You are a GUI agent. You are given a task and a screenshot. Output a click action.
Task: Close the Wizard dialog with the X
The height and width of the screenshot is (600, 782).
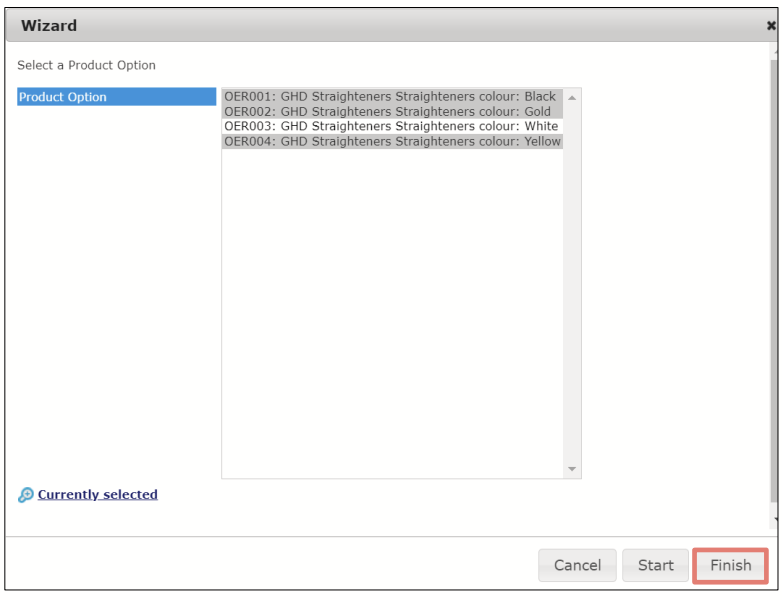[x=771, y=25]
